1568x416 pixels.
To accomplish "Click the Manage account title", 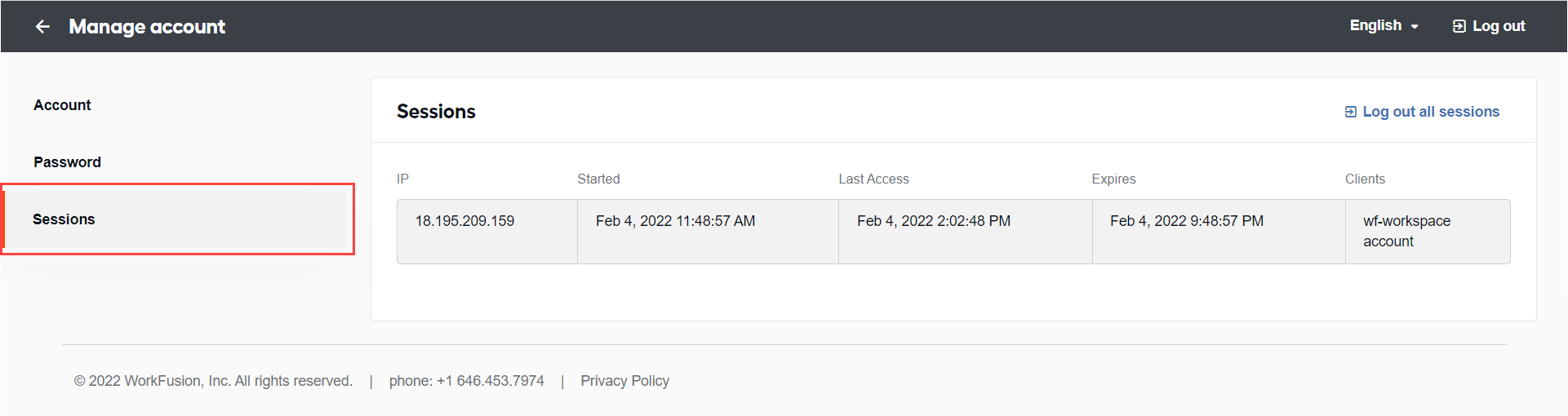I will [147, 27].
